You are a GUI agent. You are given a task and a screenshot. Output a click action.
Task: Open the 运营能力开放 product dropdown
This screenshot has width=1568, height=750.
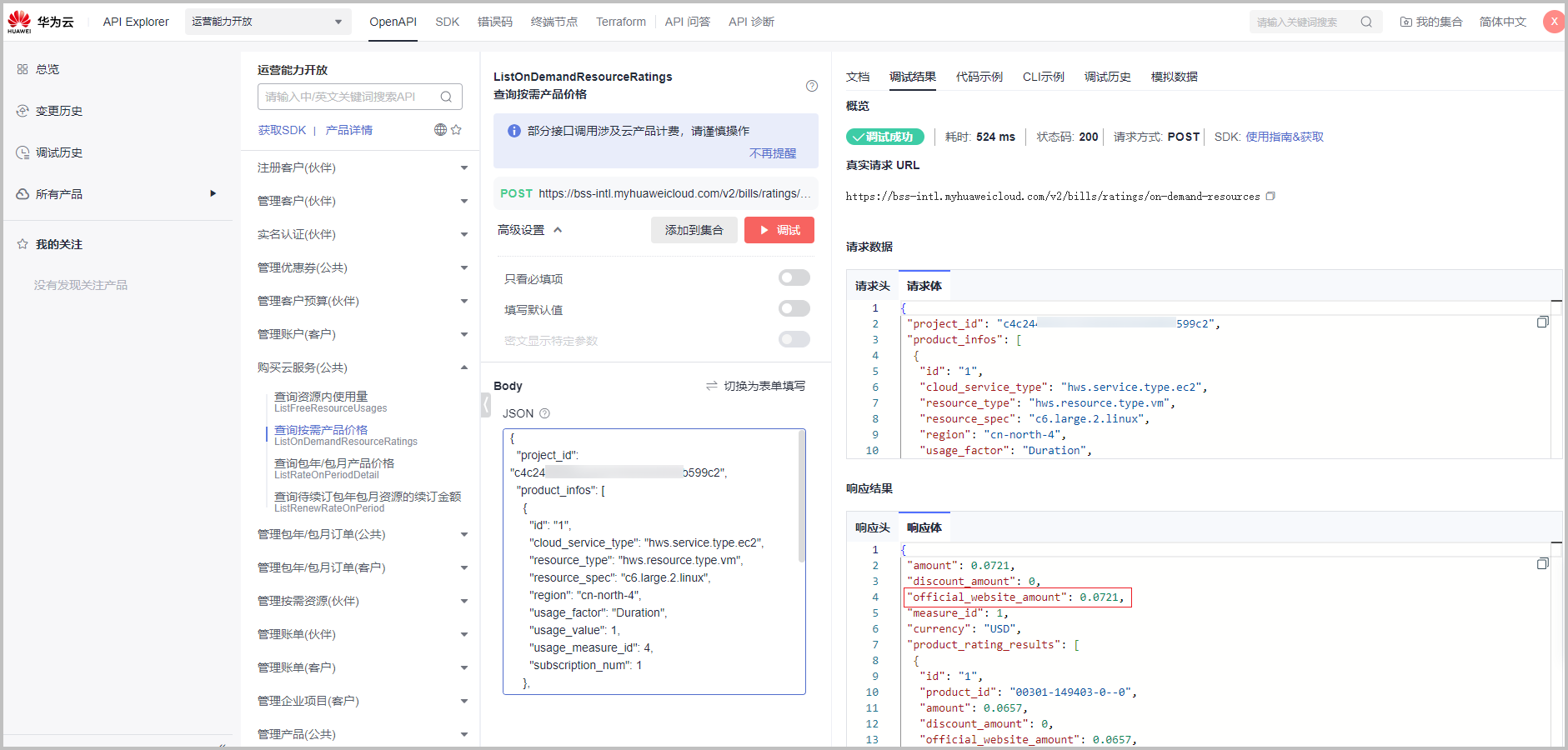(x=268, y=22)
